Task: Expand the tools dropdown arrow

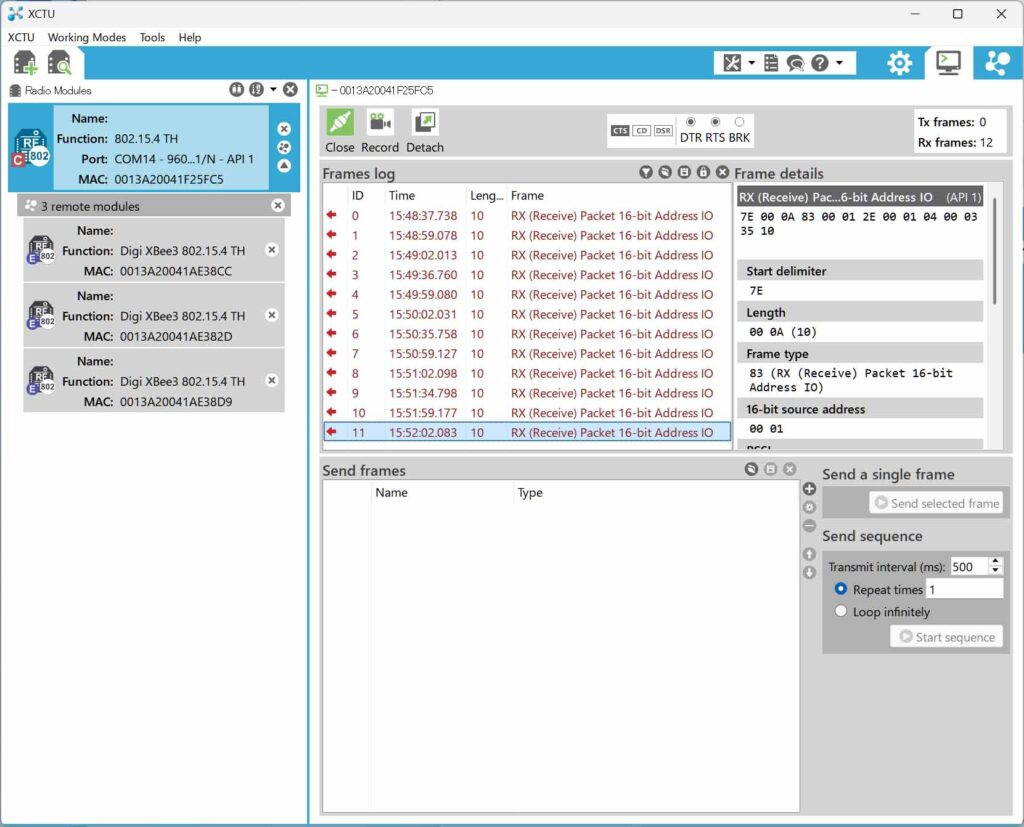Action: point(752,63)
